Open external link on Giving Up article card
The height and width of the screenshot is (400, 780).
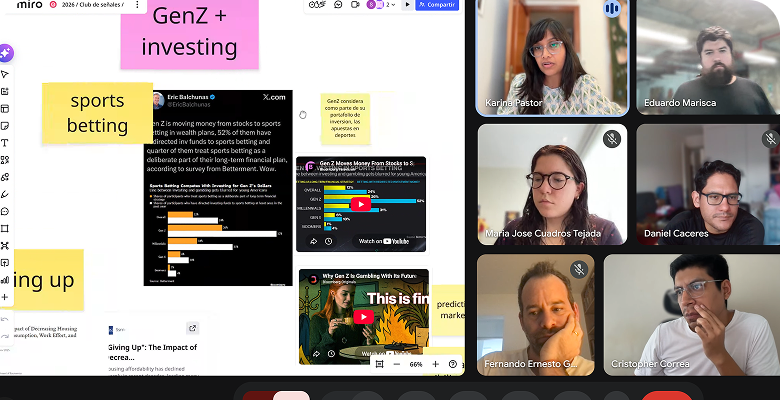tap(193, 328)
